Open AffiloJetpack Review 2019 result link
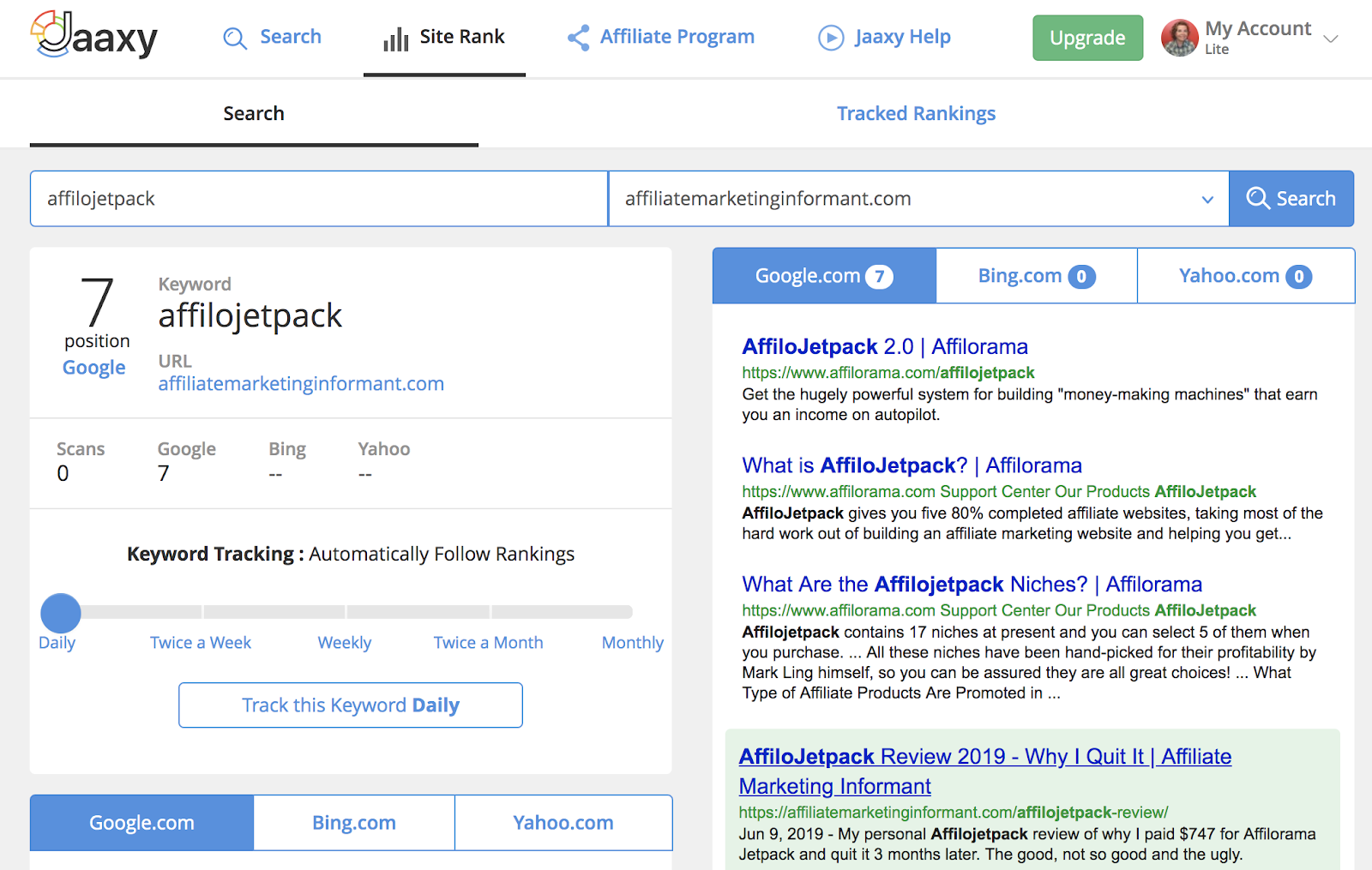 985,771
